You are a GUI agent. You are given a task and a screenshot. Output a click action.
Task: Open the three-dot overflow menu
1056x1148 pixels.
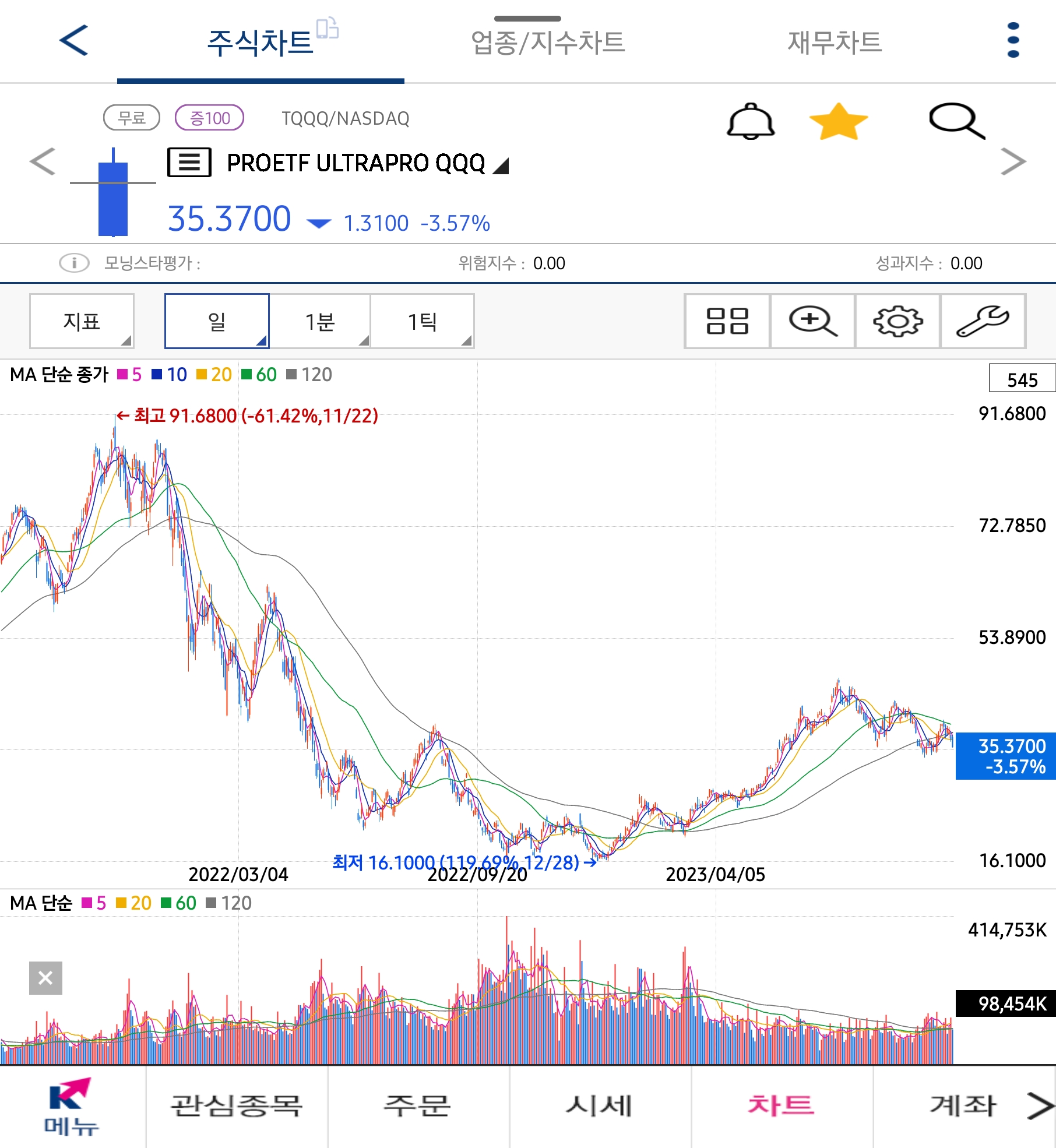point(1013,40)
